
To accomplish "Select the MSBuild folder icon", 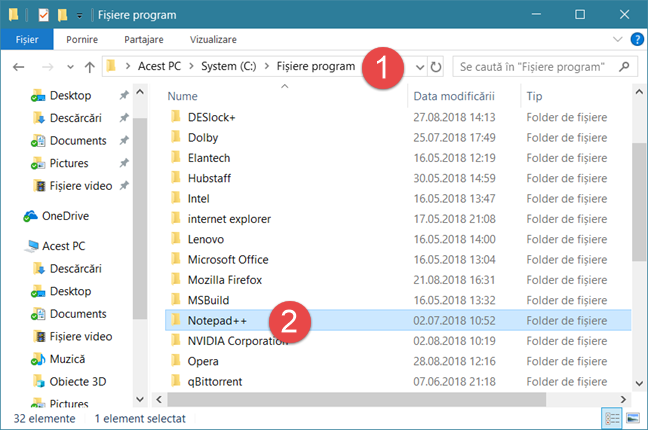I will pyautogui.click(x=176, y=299).
